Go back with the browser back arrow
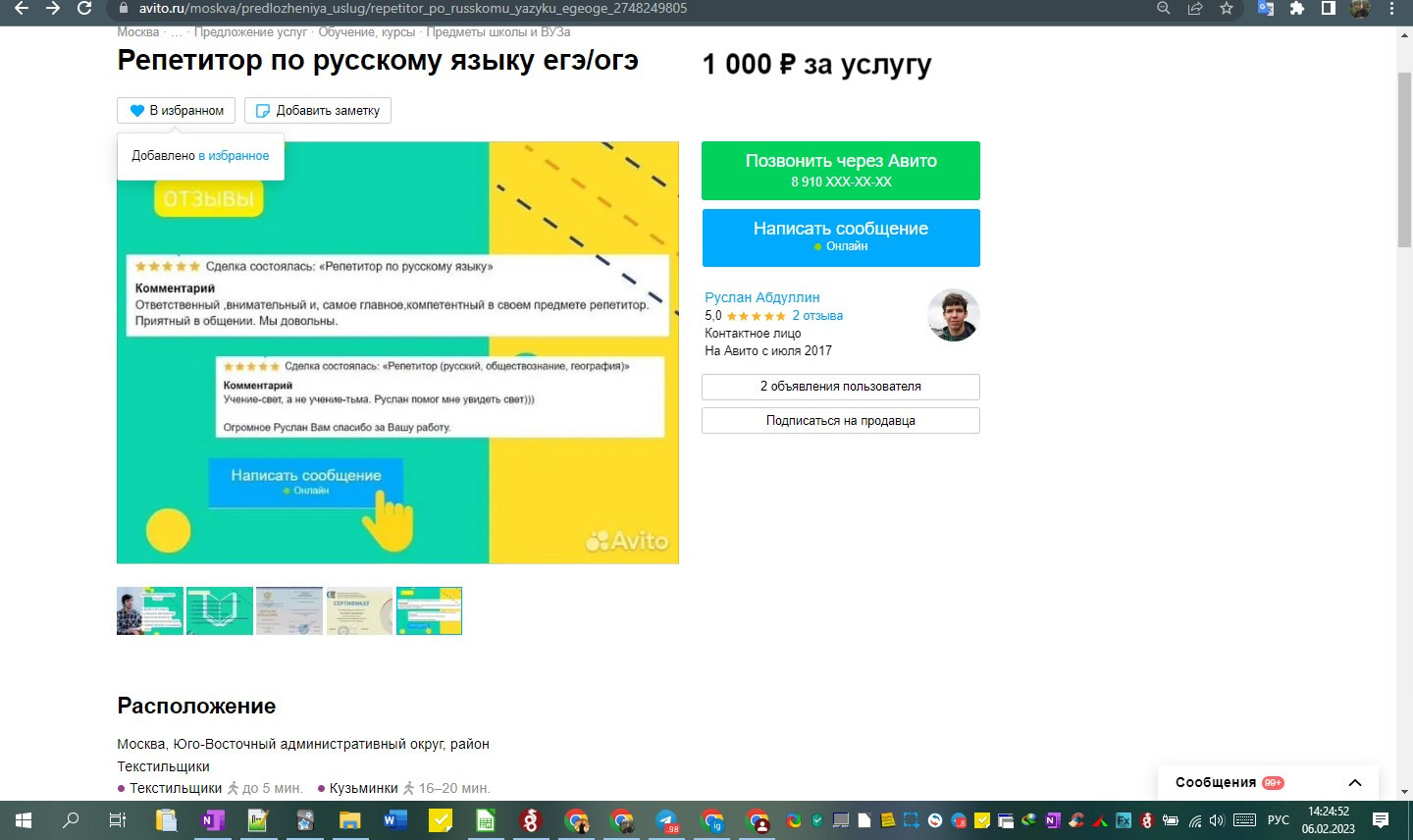 [x=22, y=8]
